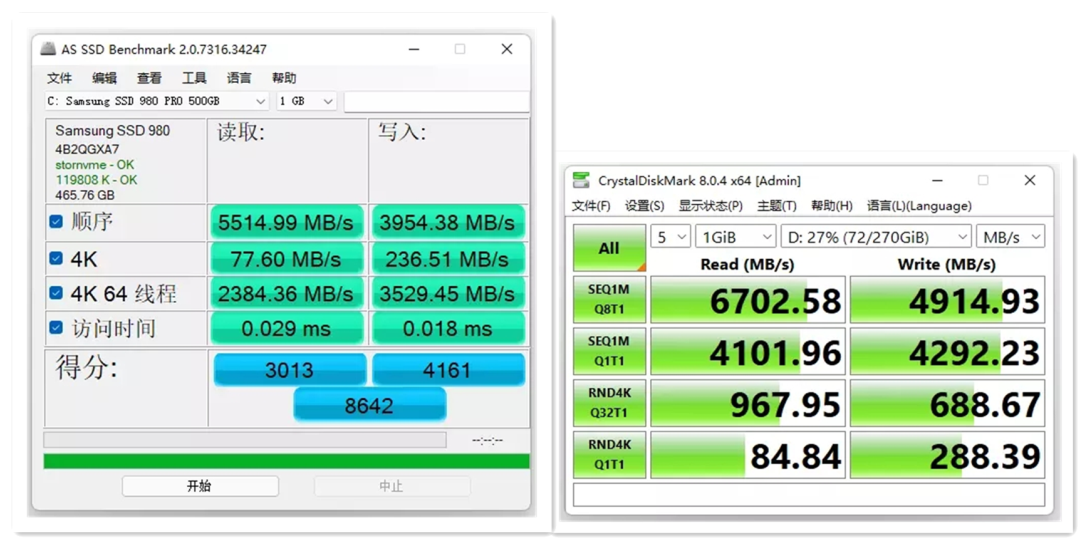Click the 8642 total score
The height and width of the screenshot is (544, 1091).
point(369,405)
